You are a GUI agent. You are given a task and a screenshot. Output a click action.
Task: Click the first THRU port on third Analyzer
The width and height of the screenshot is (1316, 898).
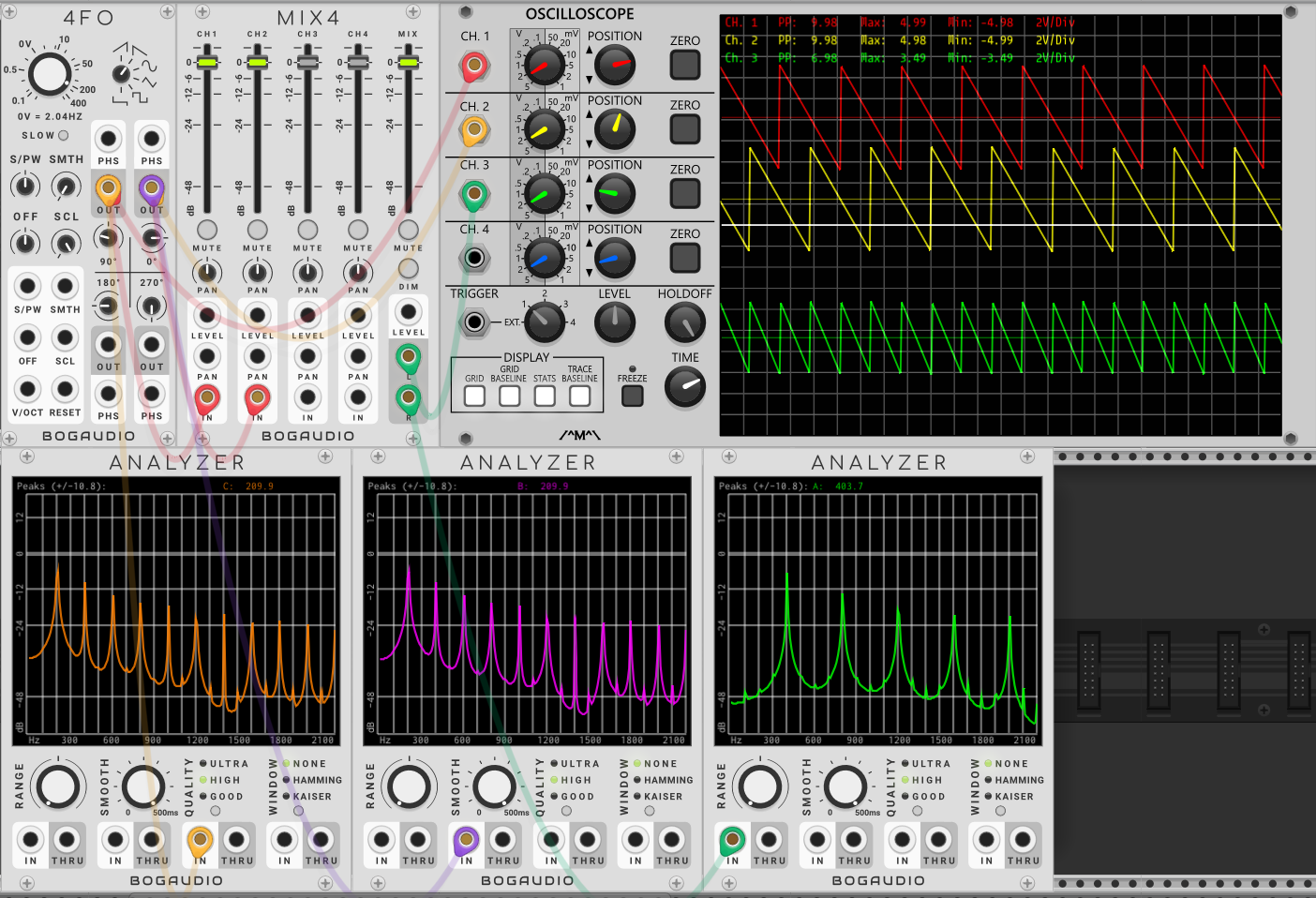click(769, 839)
